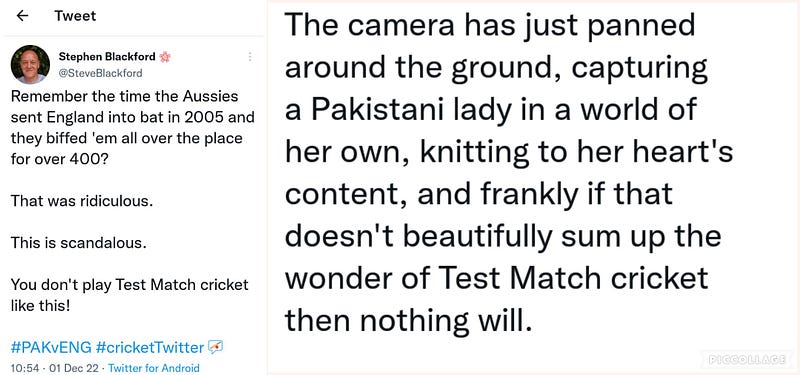The height and width of the screenshot is (375, 800).
Task: Click 'You don't play Test Match cricket' text
Action: 130,285
